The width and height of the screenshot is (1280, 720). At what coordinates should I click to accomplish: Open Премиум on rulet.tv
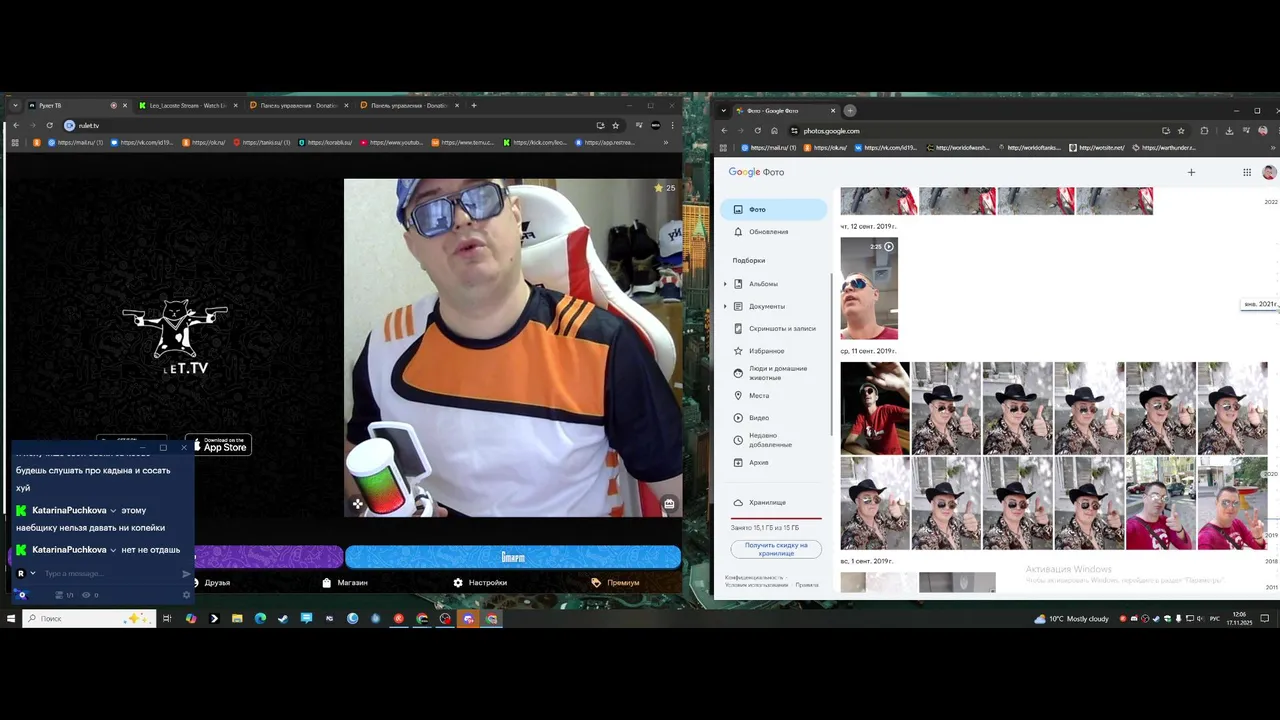coord(615,582)
